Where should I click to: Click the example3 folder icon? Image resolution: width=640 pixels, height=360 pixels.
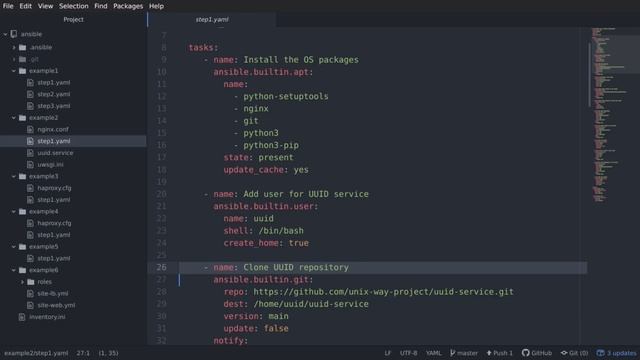tap(22, 177)
